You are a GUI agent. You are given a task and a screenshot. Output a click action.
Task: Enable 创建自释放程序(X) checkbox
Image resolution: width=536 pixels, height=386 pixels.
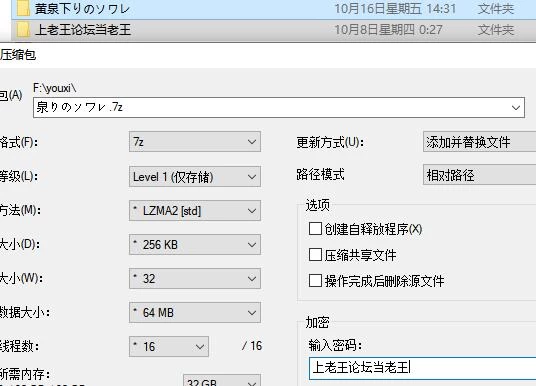pyautogui.click(x=315, y=229)
